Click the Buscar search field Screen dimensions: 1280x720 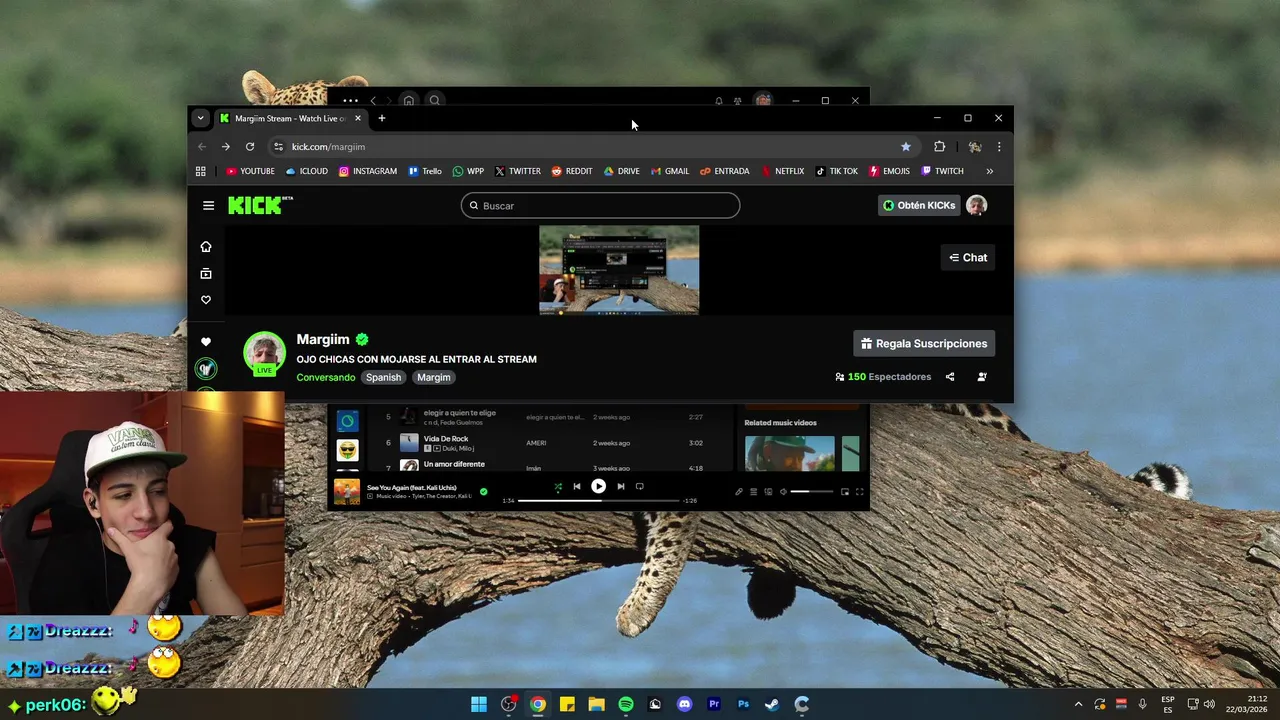pyautogui.click(x=600, y=206)
